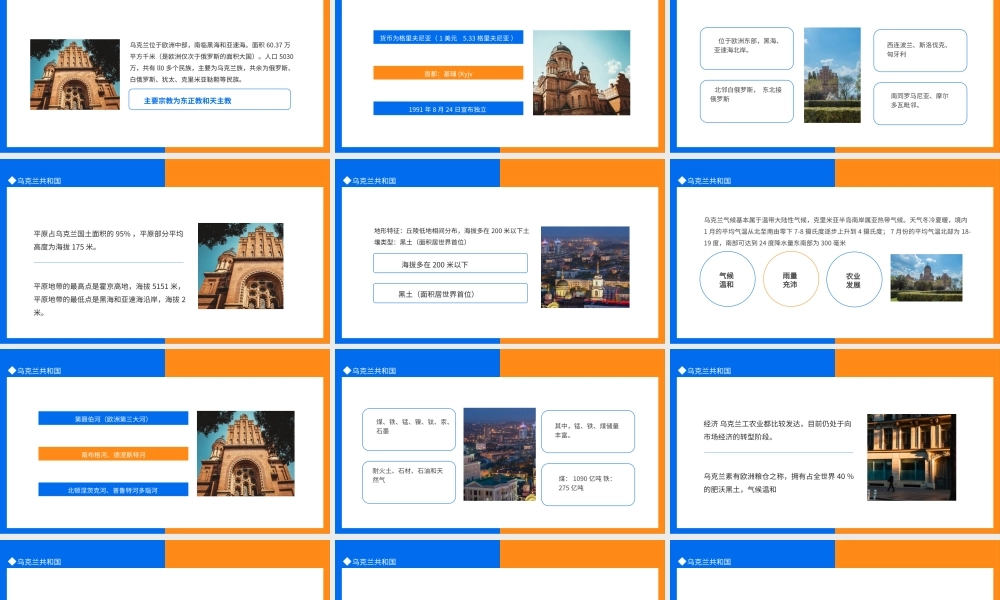The image size is (1000, 600).
Task: Click the 西连波兰、斯洛伐克 rounded box
Action: point(920,50)
